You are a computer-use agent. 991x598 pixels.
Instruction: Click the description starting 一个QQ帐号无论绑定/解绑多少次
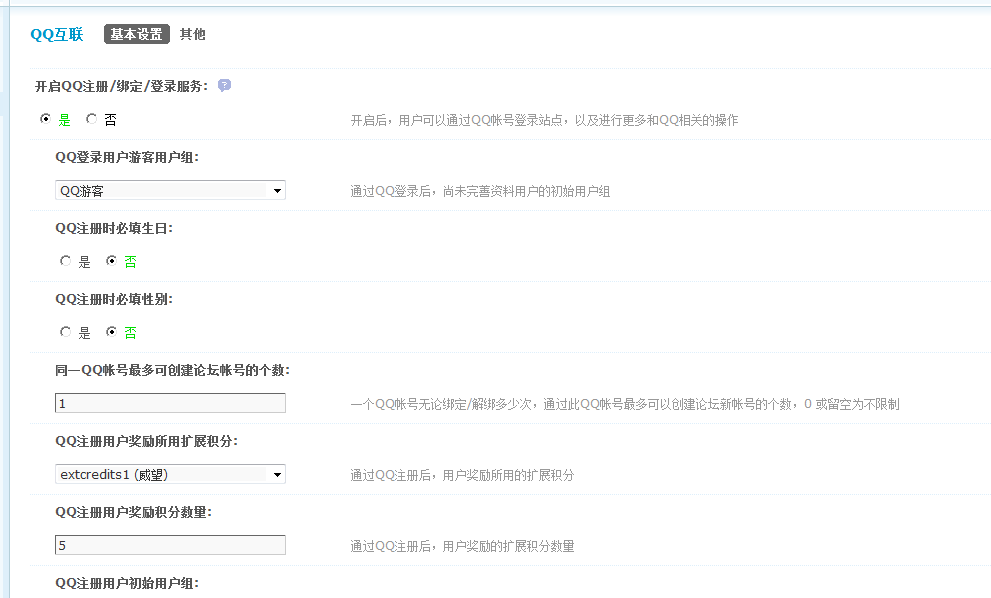(625, 404)
